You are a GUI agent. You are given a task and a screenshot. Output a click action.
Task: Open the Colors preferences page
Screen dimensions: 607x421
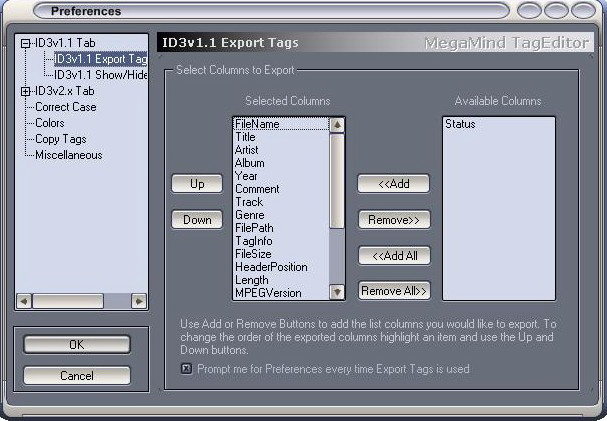point(50,123)
